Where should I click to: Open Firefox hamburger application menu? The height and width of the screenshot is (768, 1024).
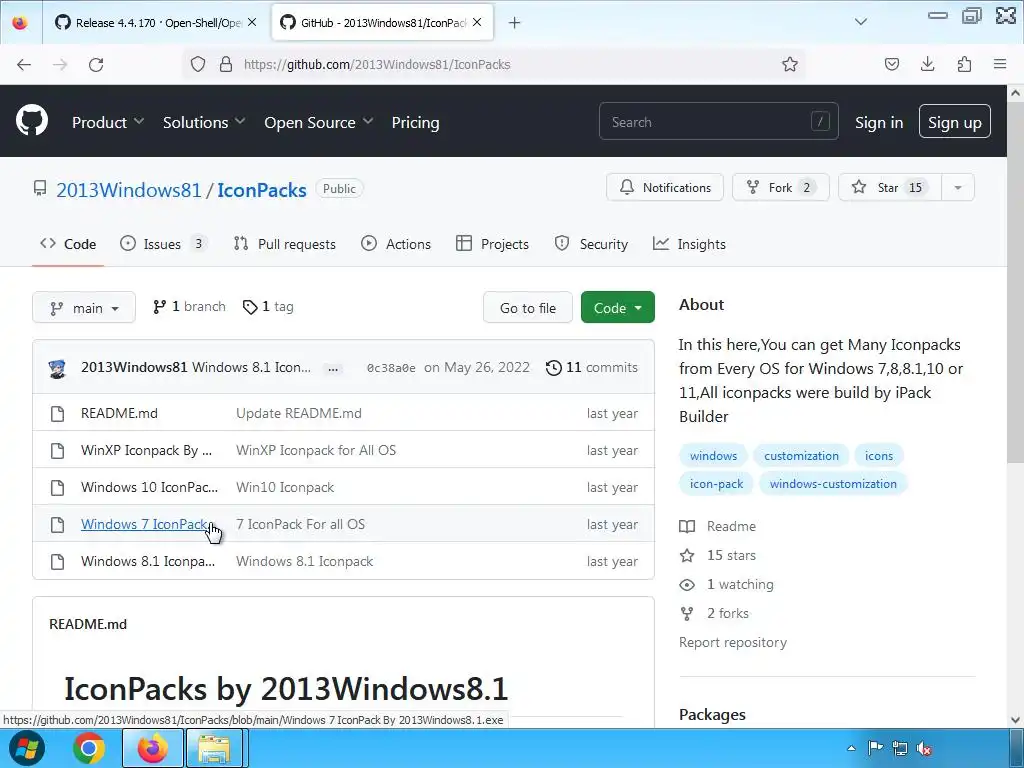[1000, 64]
